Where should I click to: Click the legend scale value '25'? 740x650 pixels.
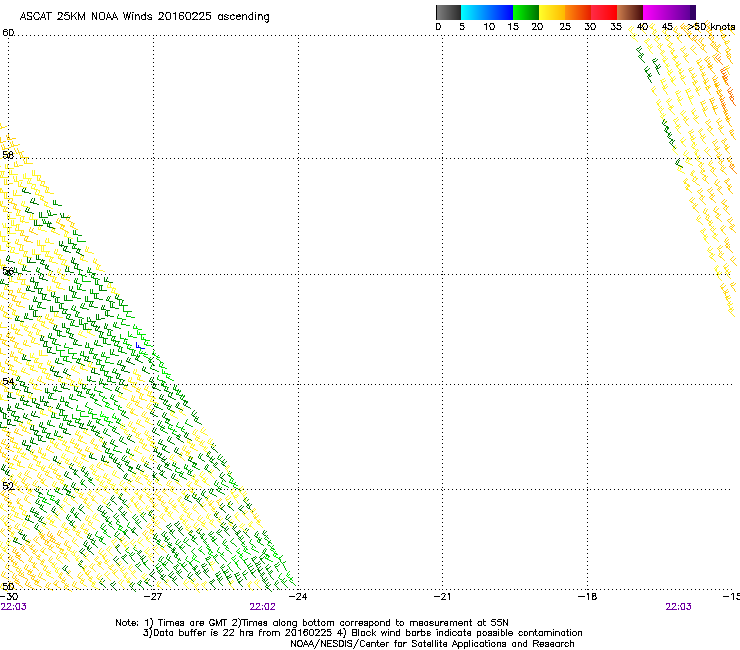pos(565,27)
